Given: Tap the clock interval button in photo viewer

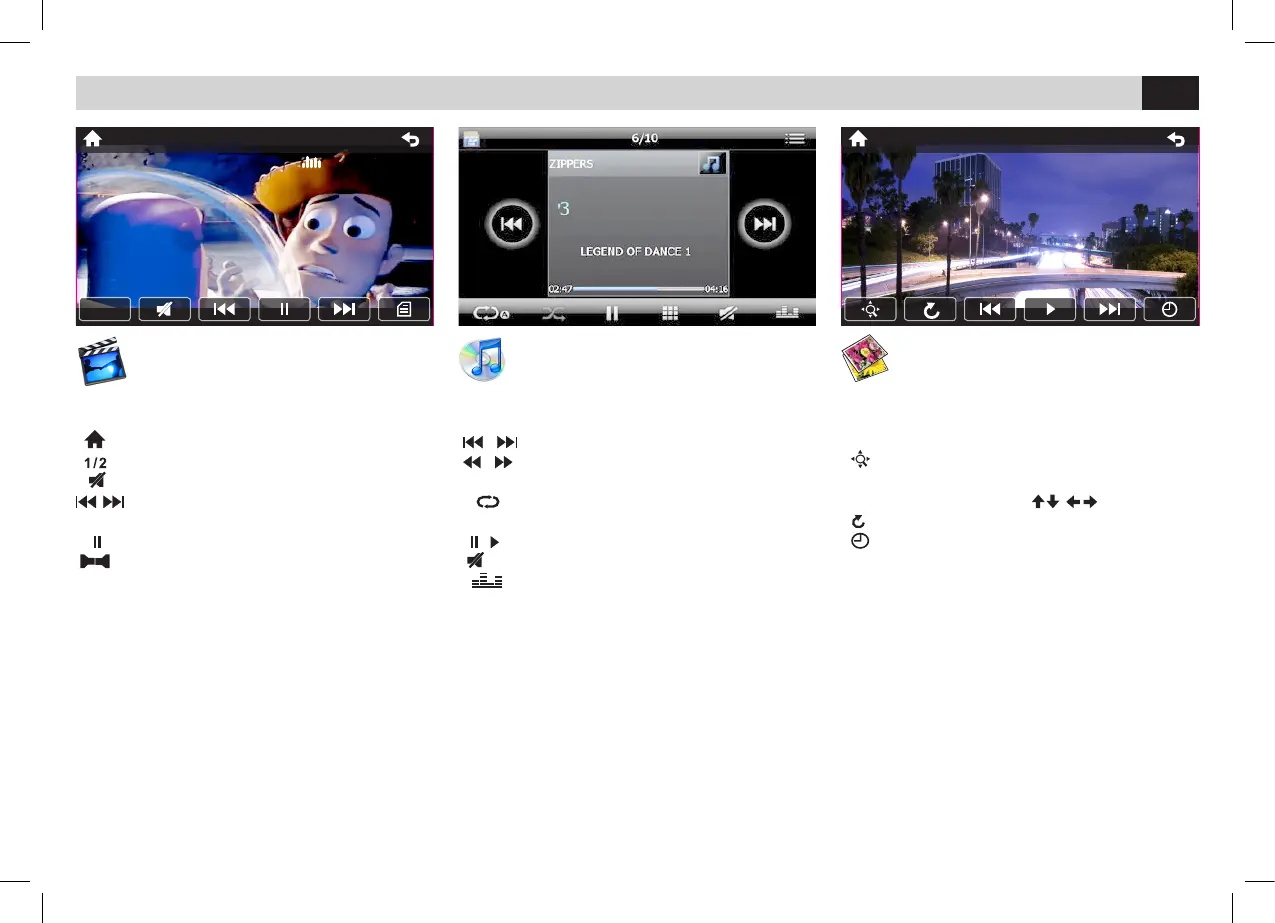Looking at the screenshot, I should (1170, 310).
